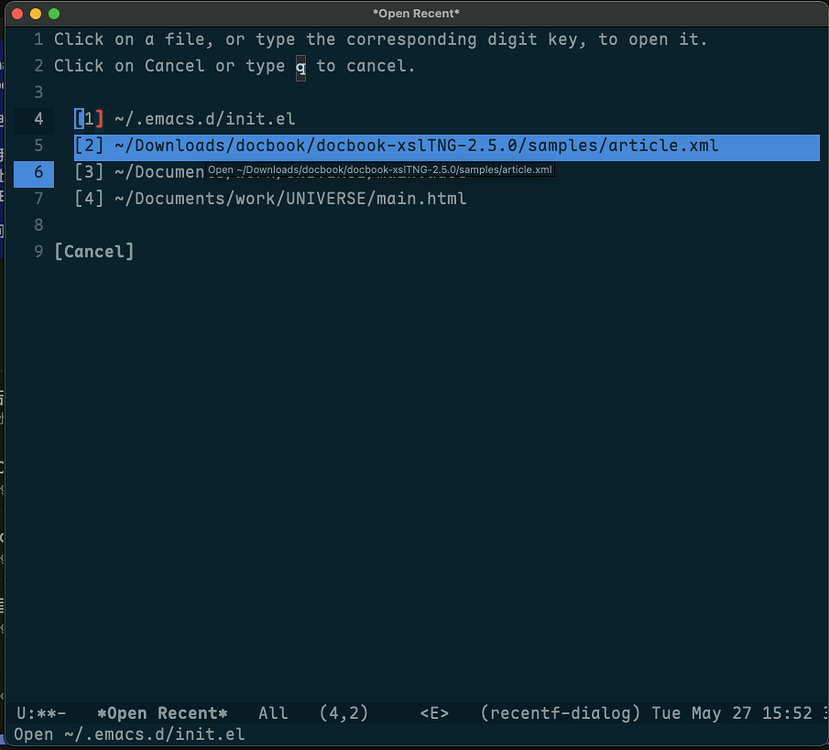This screenshot has height=750, width=829.
Task: Click the All buffer position indicator
Action: (272, 713)
